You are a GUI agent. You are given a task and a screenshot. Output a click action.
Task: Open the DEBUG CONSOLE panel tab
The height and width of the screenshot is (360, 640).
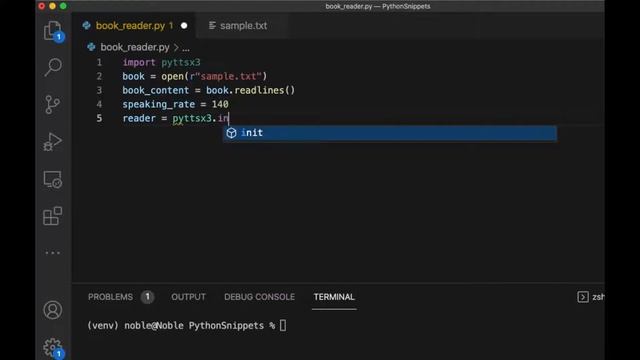coord(259,297)
